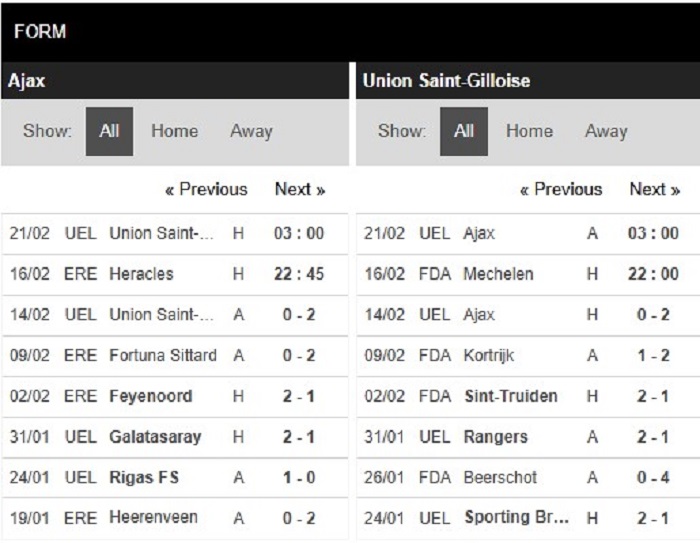
Task: Open Ajax vs Feyenoord match row
Action: click(x=175, y=397)
